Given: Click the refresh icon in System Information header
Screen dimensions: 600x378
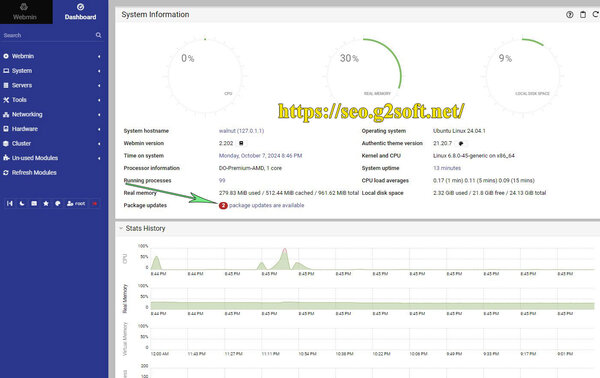Looking at the screenshot, I should 595,15.
